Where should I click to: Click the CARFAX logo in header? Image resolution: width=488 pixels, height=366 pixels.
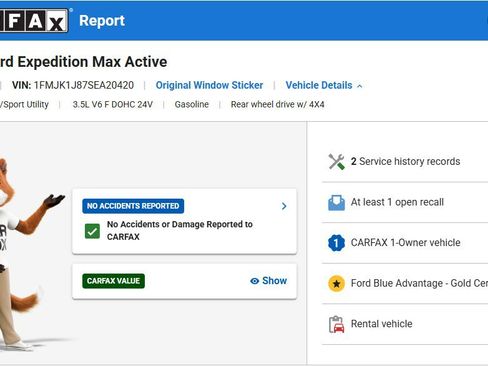click(33, 21)
